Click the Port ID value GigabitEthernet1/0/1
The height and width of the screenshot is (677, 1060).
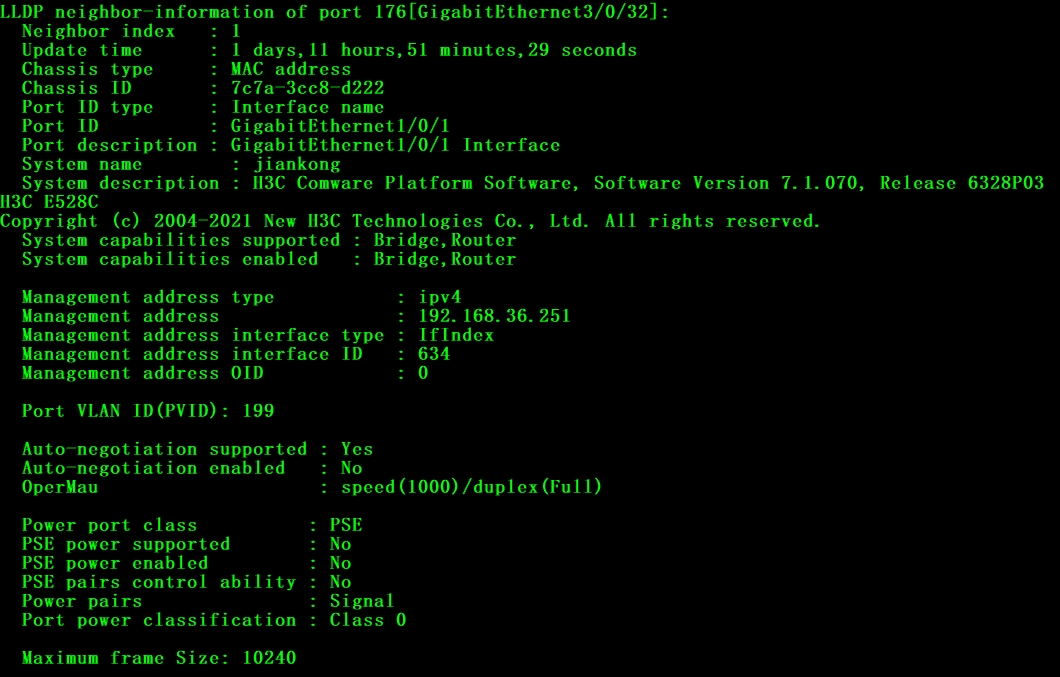pyautogui.click(x=341, y=126)
